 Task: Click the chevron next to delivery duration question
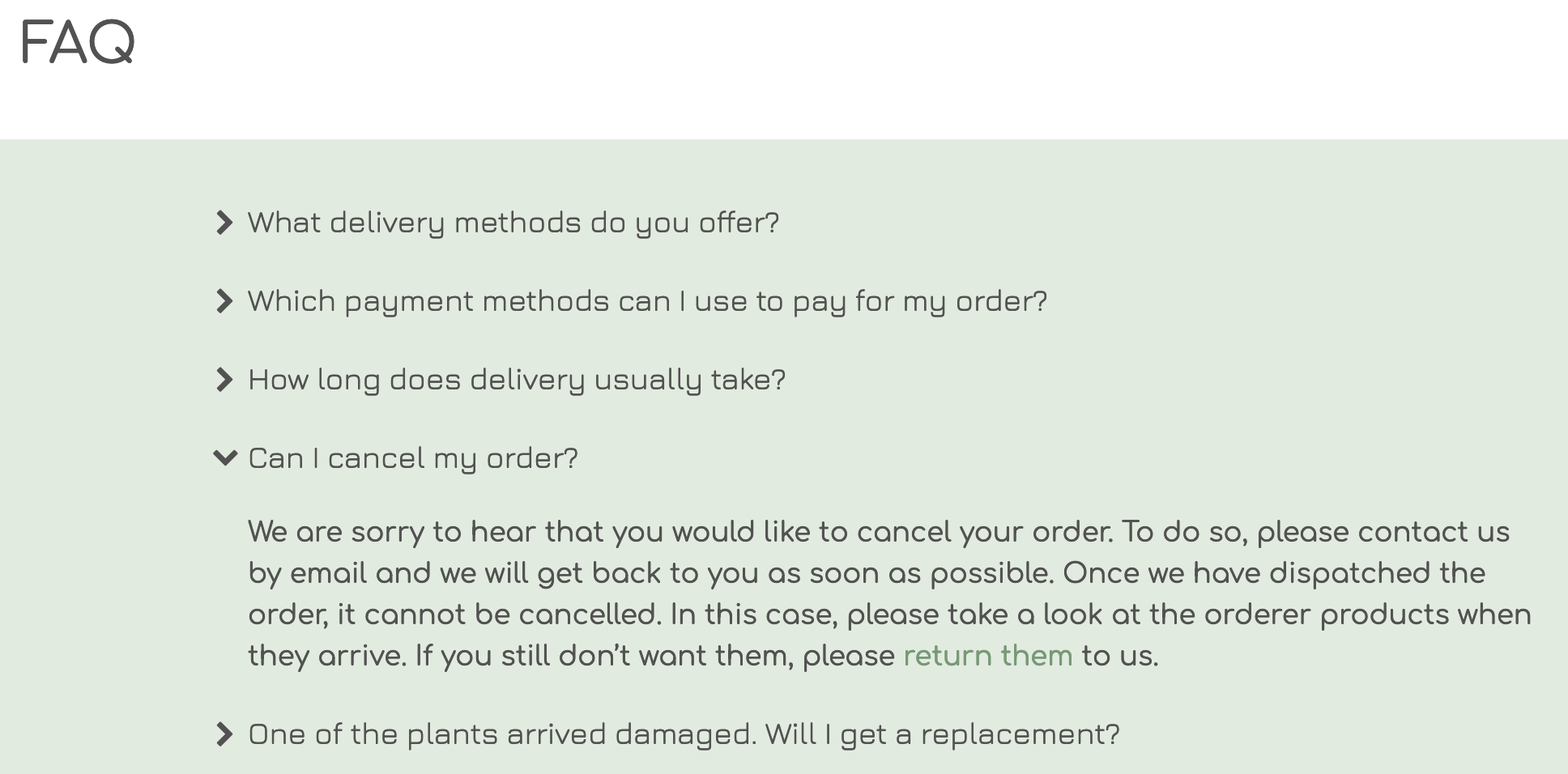pos(225,379)
